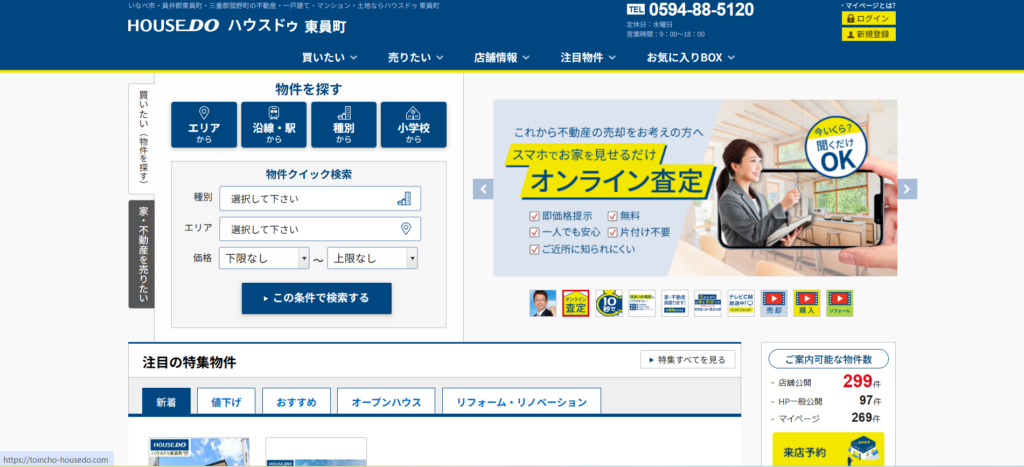Click the ログイン login button
Image resolution: width=1024 pixels, height=467 pixels.
point(869,18)
